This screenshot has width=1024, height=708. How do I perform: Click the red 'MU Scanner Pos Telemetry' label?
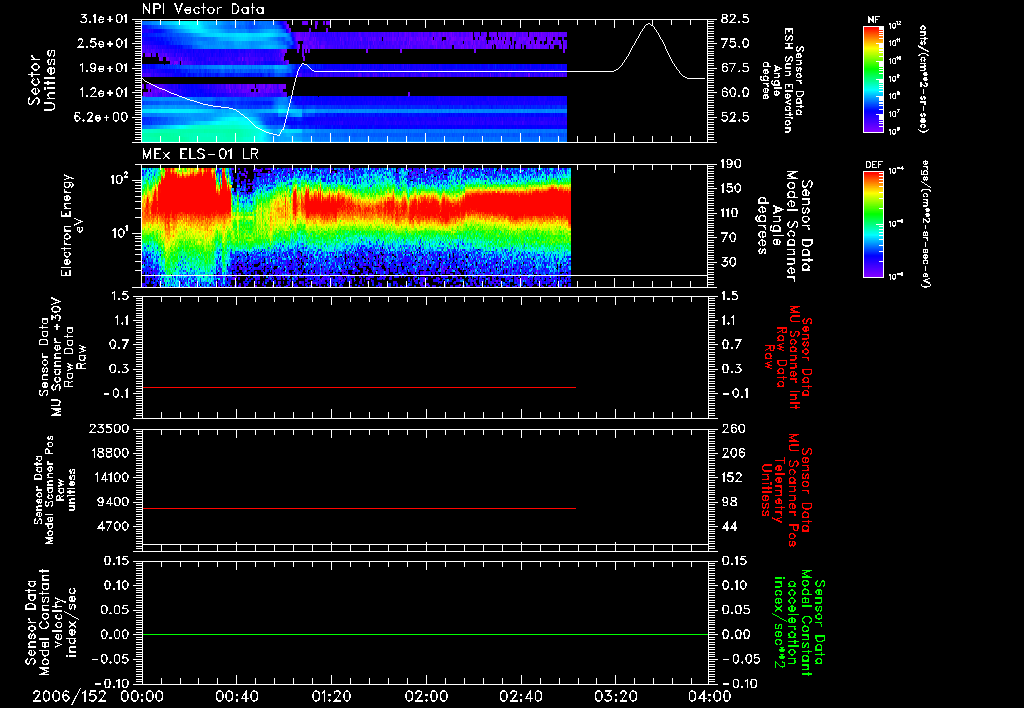(786, 490)
